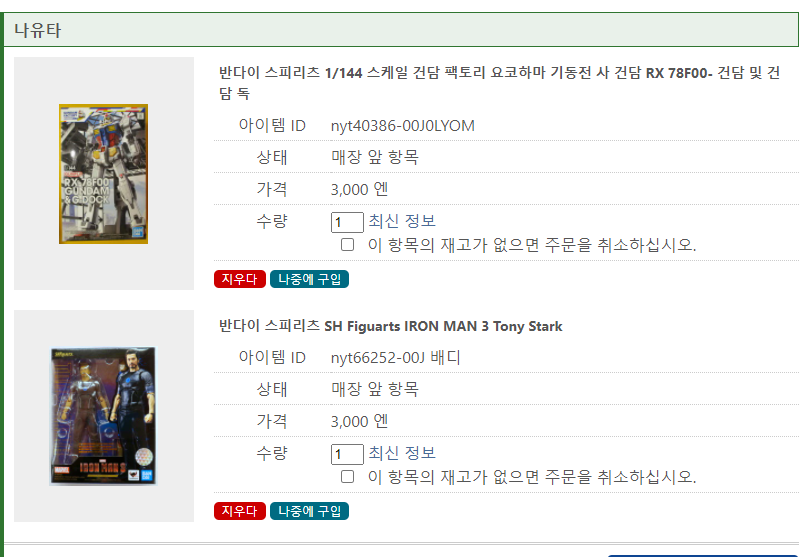
Task: Click 최신 정보 next to the Iron Man quantity
Action: coord(402,453)
